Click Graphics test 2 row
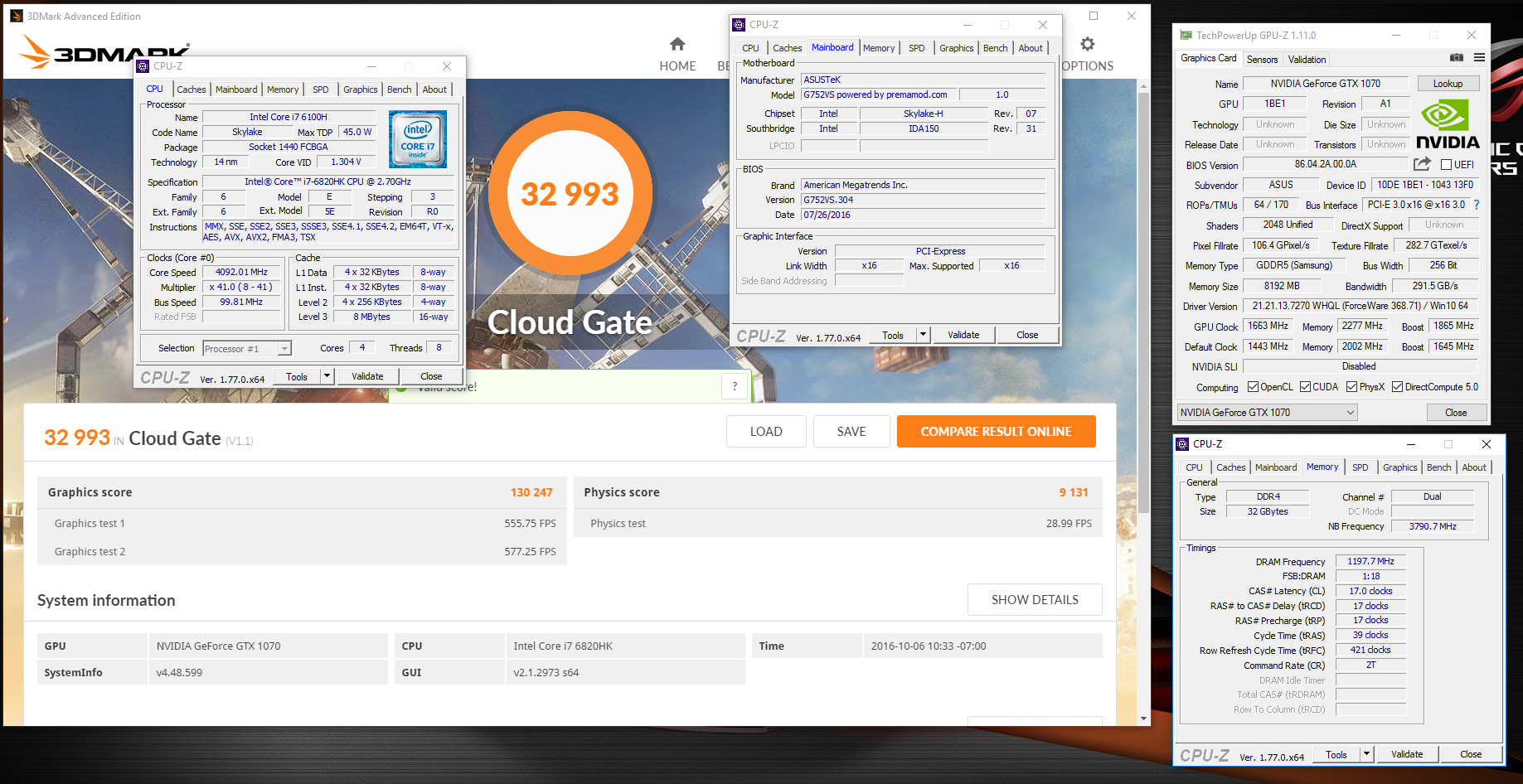The image size is (1523, 784). [x=302, y=551]
